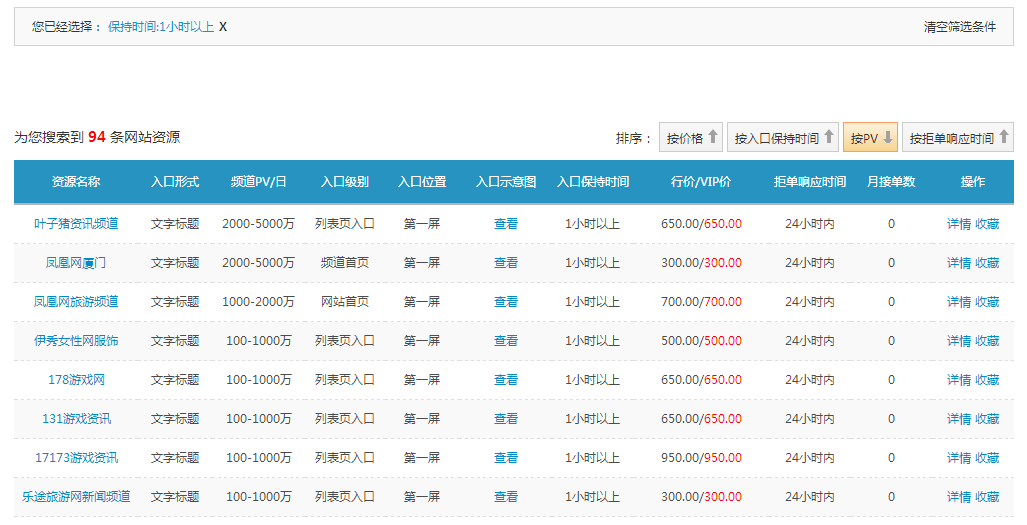Click 查看 for 17173游戏资讯
The width and height of the screenshot is (1027, 525).
(506, 458)
